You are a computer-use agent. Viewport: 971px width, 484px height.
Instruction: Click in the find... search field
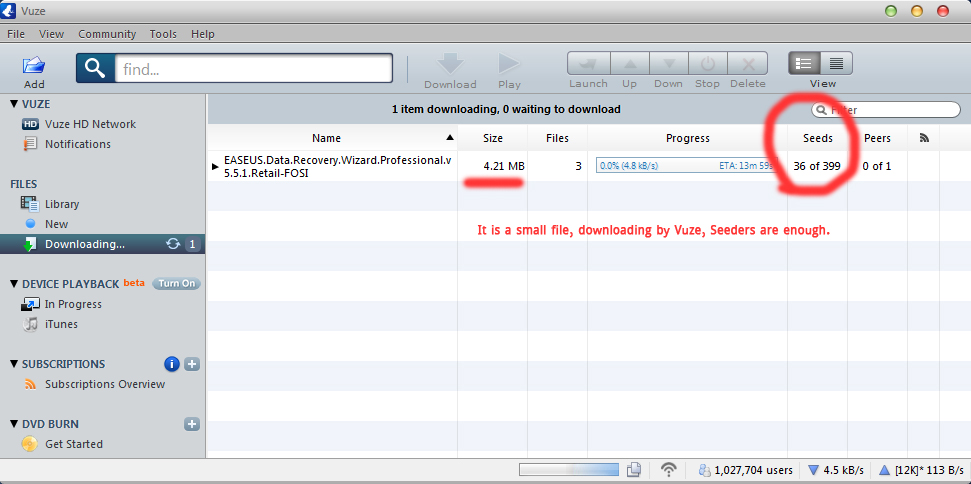(253, 68)
